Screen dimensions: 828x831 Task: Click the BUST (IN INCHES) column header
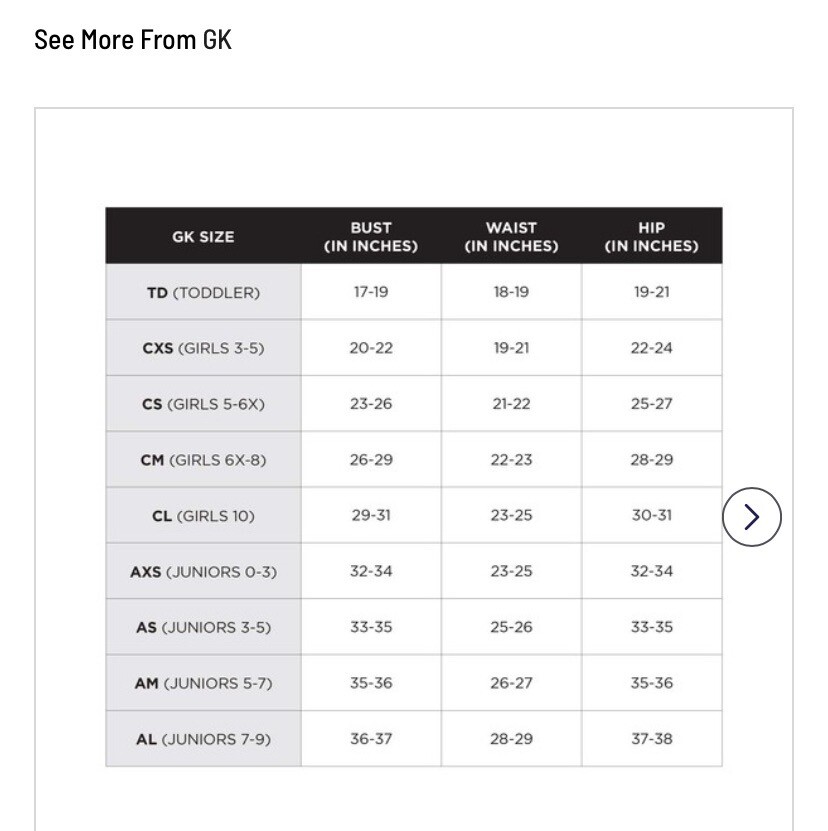371,237
